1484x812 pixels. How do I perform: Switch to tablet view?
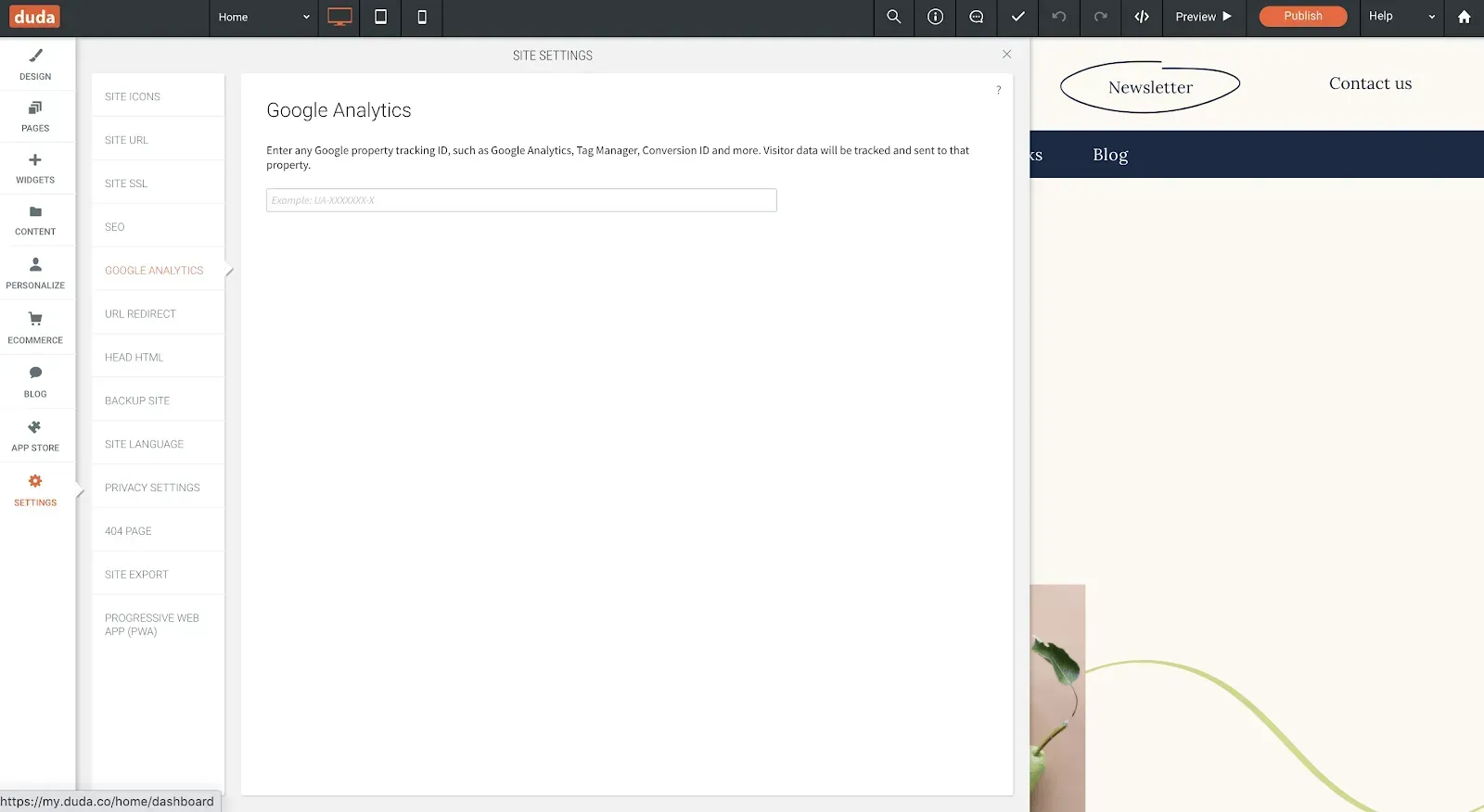click(380, 17)
